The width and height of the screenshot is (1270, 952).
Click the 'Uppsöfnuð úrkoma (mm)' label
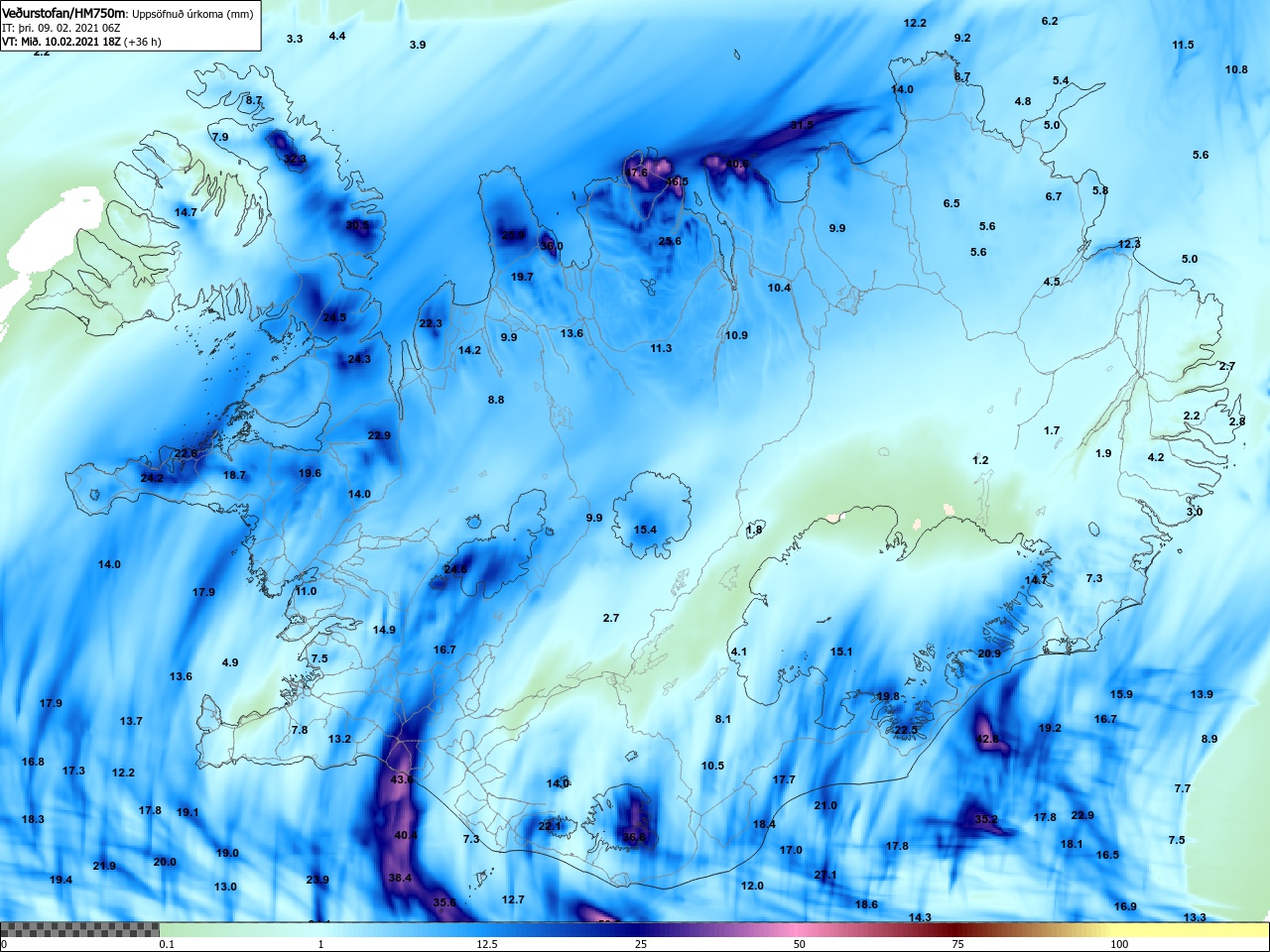point(192,14)
